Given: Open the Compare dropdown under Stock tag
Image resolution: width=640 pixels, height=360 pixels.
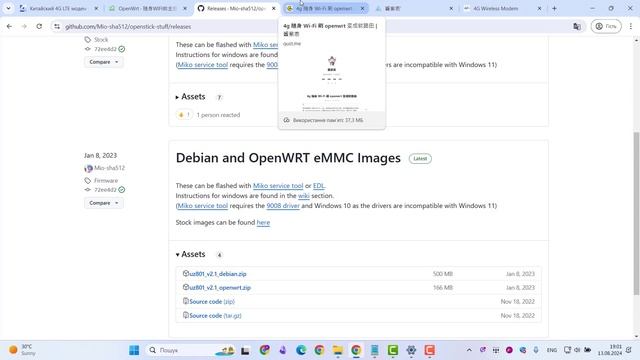Looking at the screenshot, I should point(103,62).
